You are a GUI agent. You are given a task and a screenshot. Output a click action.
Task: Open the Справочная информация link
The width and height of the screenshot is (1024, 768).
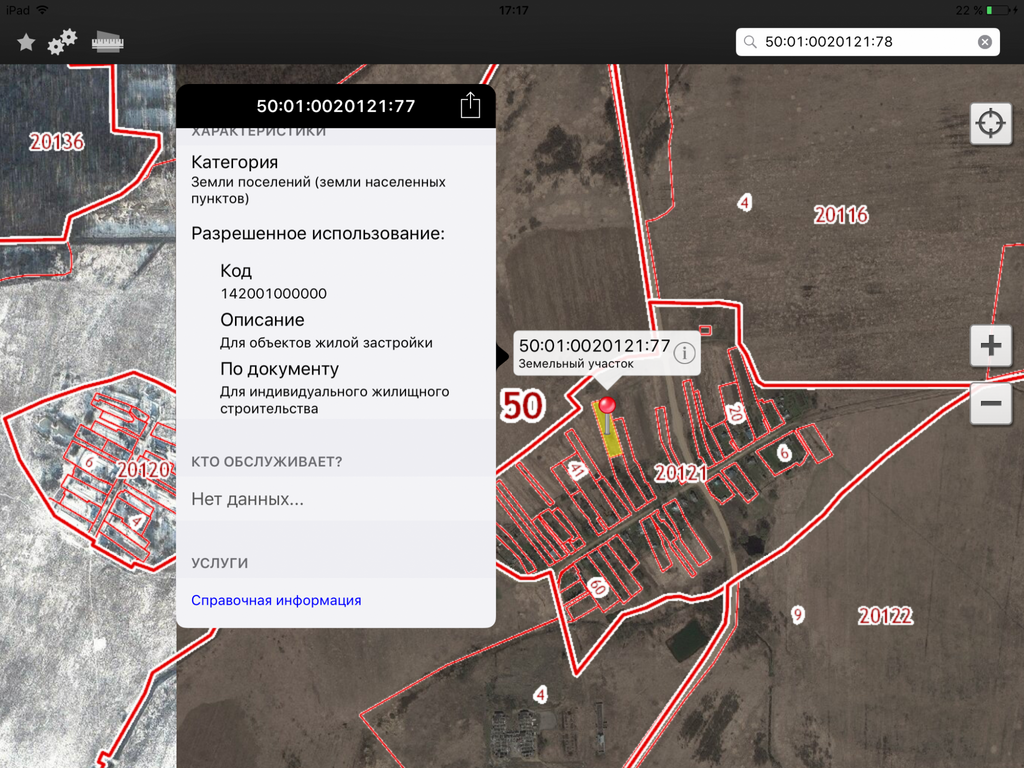276,600
